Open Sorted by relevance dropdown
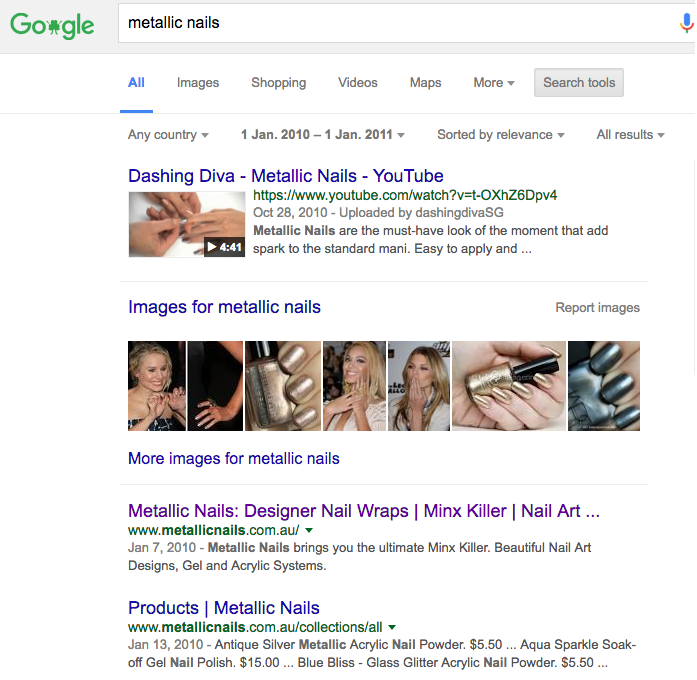 (501, 135)
